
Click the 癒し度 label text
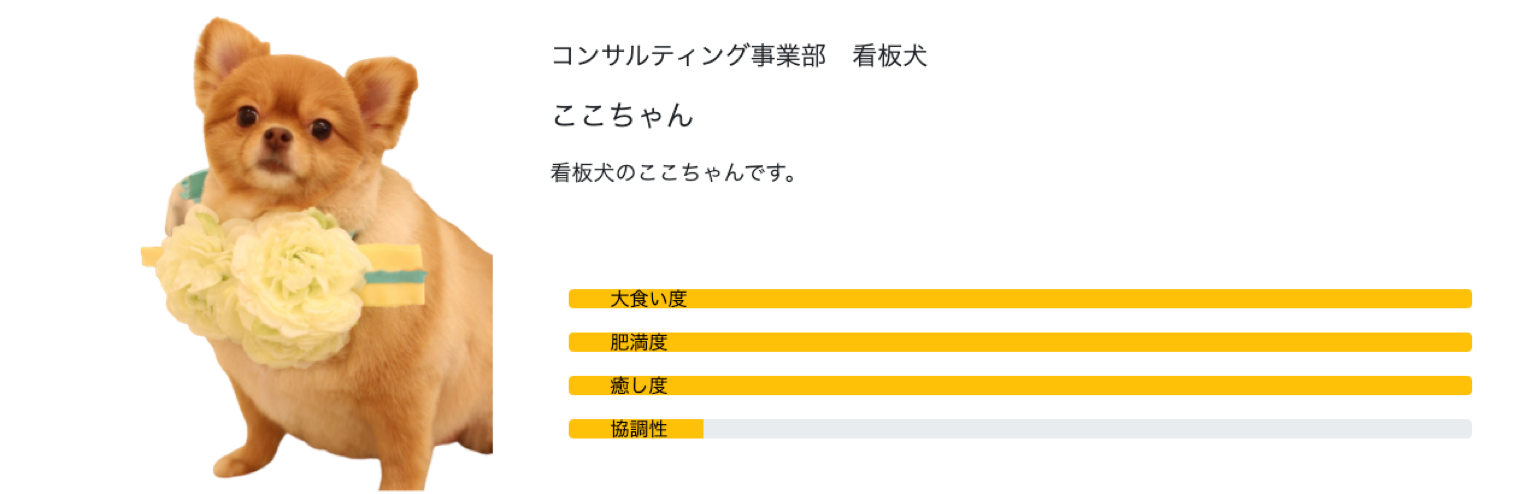pyautogui.click(x=638, y=385)
